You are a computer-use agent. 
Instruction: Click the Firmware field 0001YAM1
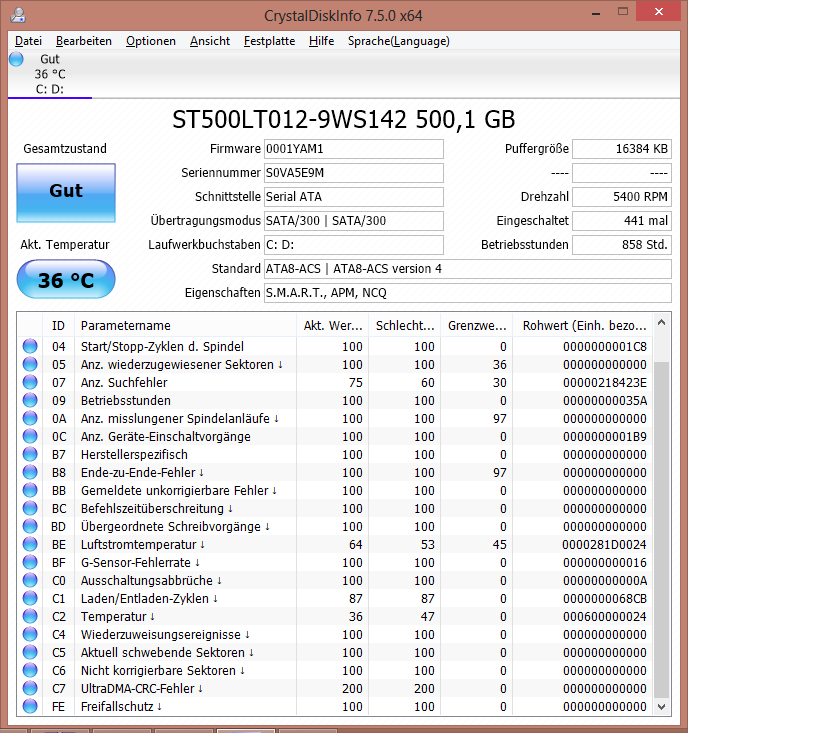(x=354, y=149)
